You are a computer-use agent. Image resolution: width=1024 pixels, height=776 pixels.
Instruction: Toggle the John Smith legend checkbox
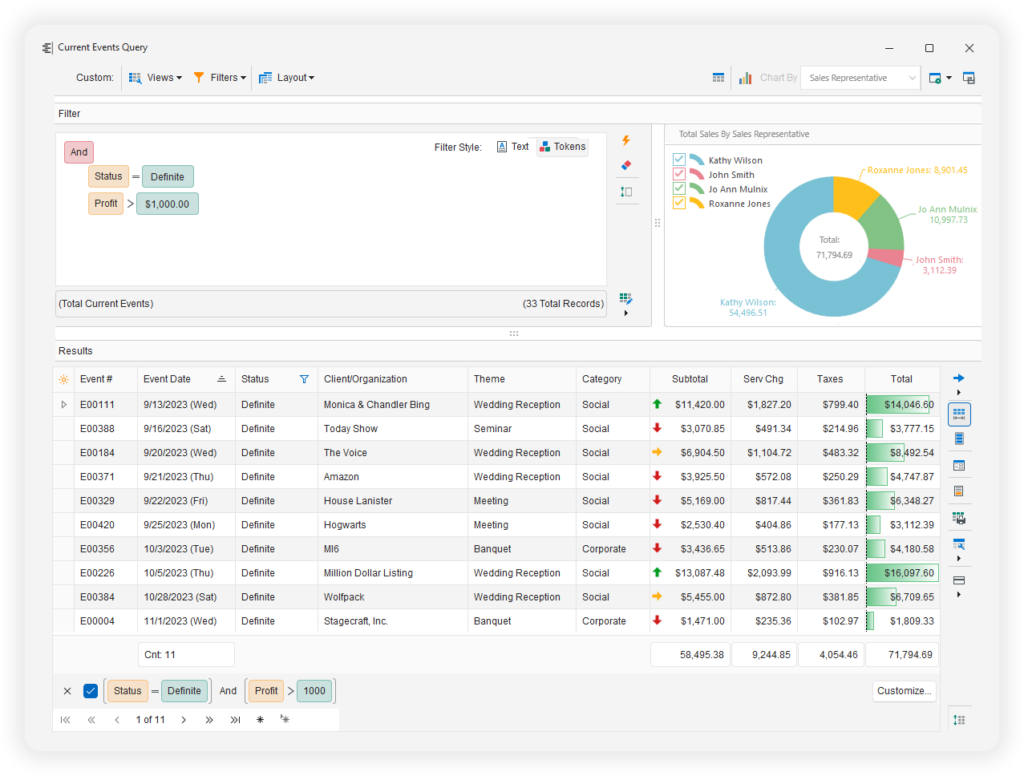[680, 174]
